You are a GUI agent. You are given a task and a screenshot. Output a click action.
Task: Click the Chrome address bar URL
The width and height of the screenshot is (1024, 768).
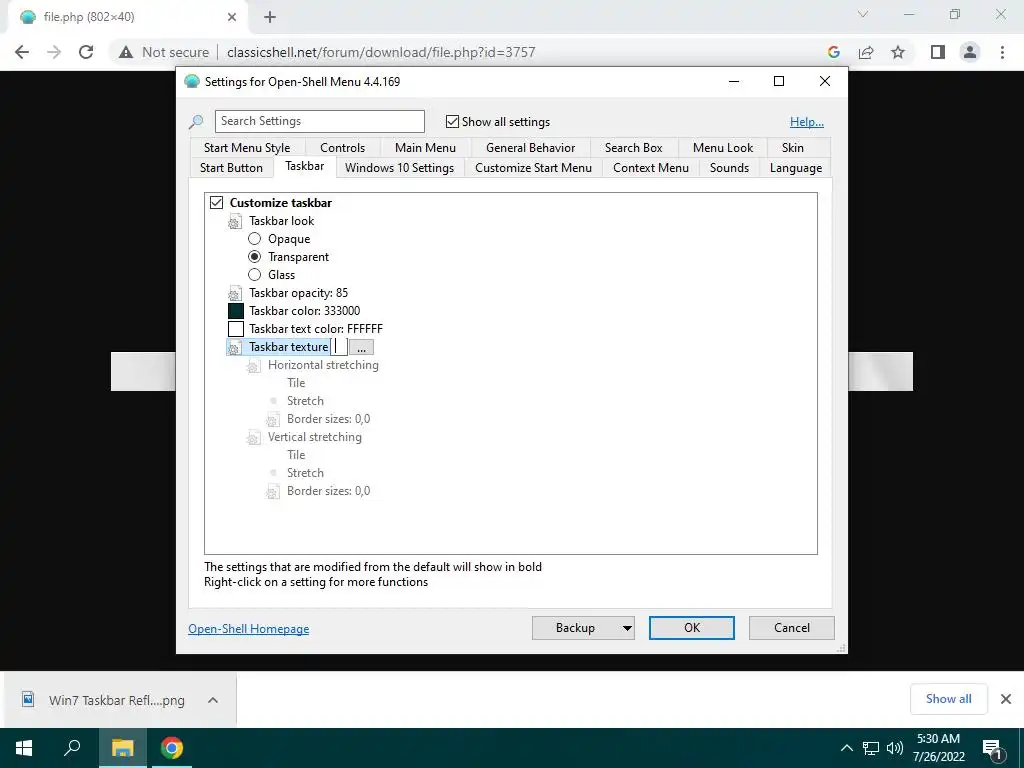point(381,52)
